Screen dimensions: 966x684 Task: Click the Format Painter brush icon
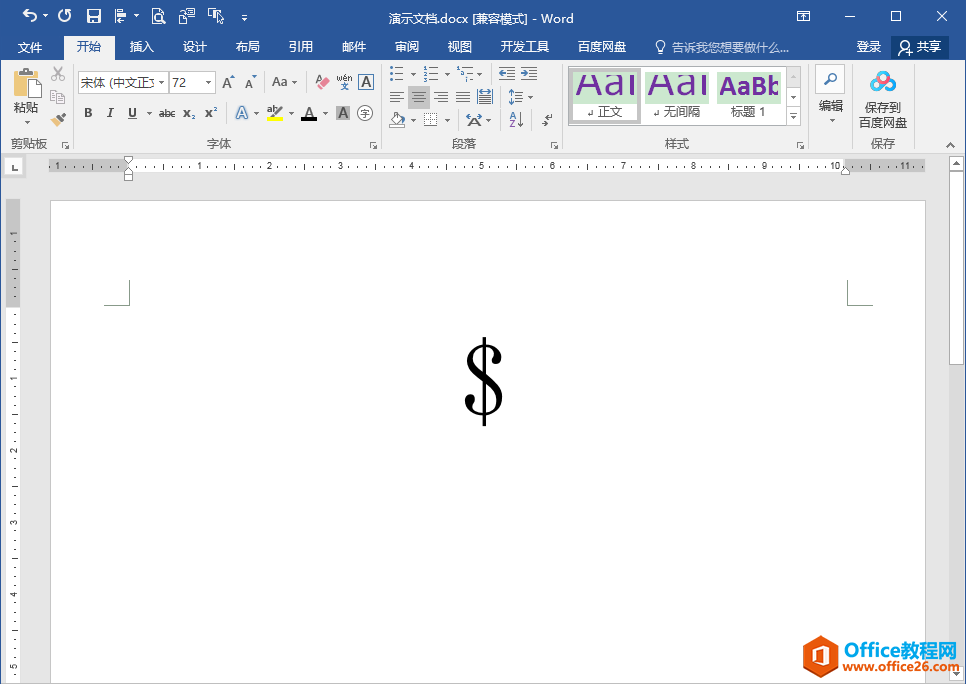[x=58, y=119]
